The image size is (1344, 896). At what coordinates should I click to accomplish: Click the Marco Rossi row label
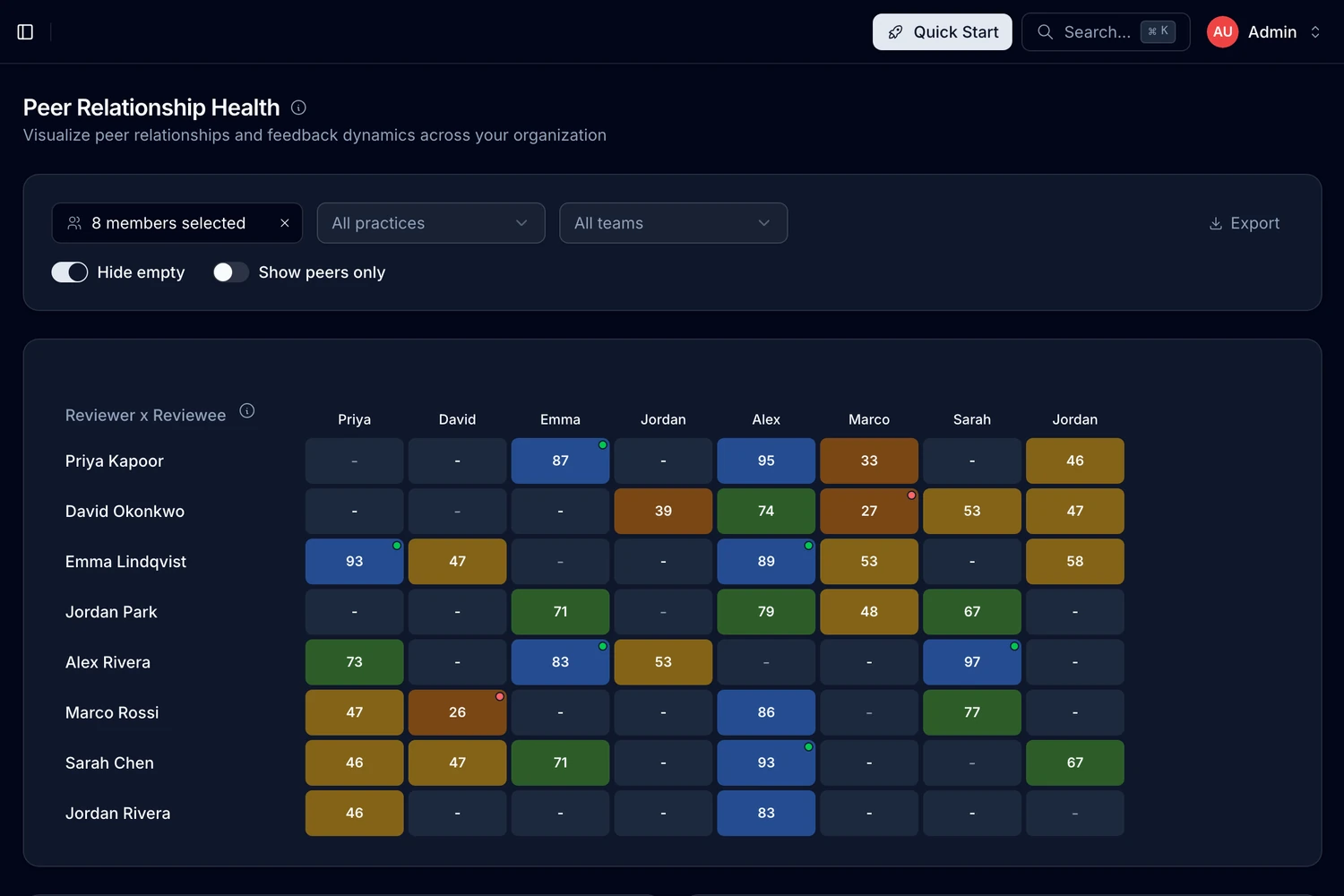click(112, 712)
